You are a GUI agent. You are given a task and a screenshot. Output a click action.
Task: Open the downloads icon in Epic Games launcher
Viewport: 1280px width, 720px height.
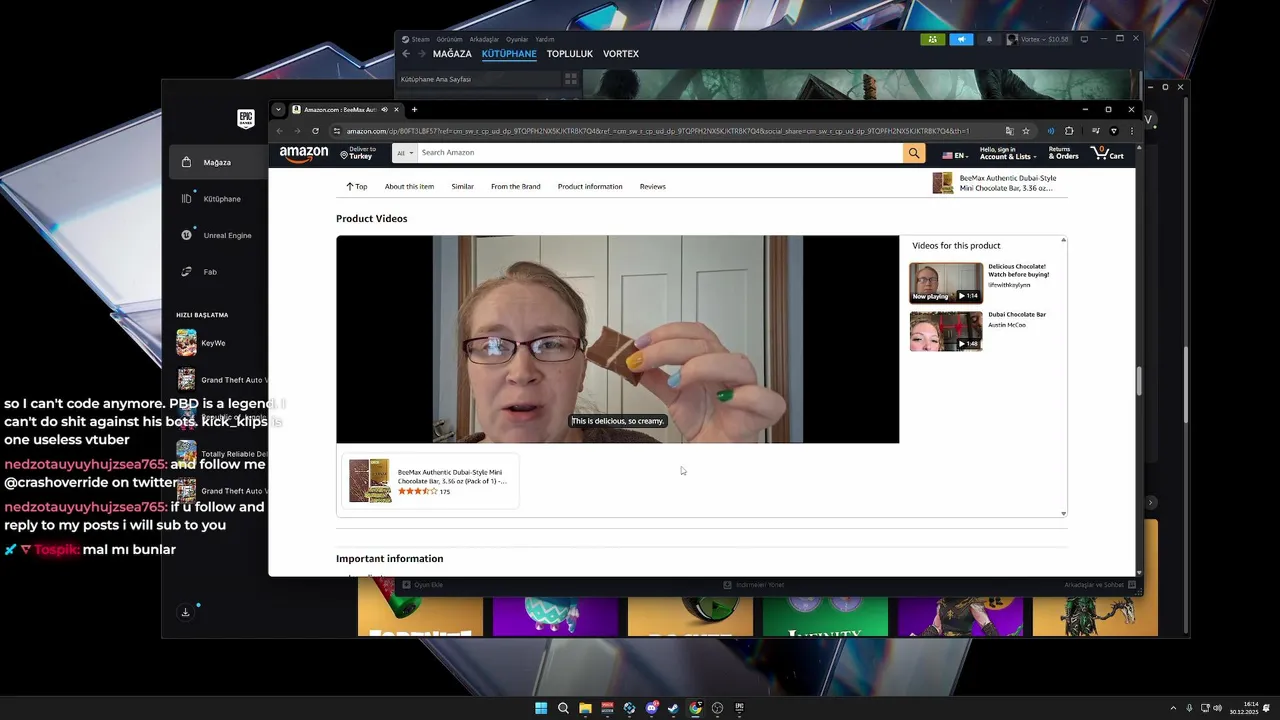coord(185,612)
